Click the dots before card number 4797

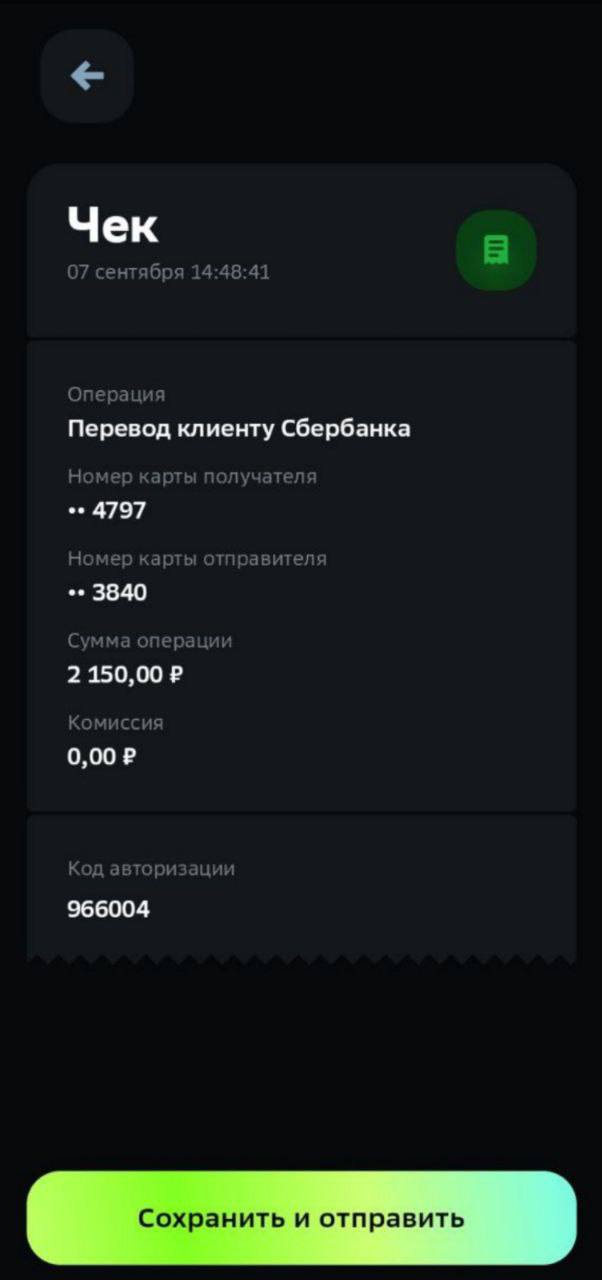pyautogui.click(x=76, y=511)
